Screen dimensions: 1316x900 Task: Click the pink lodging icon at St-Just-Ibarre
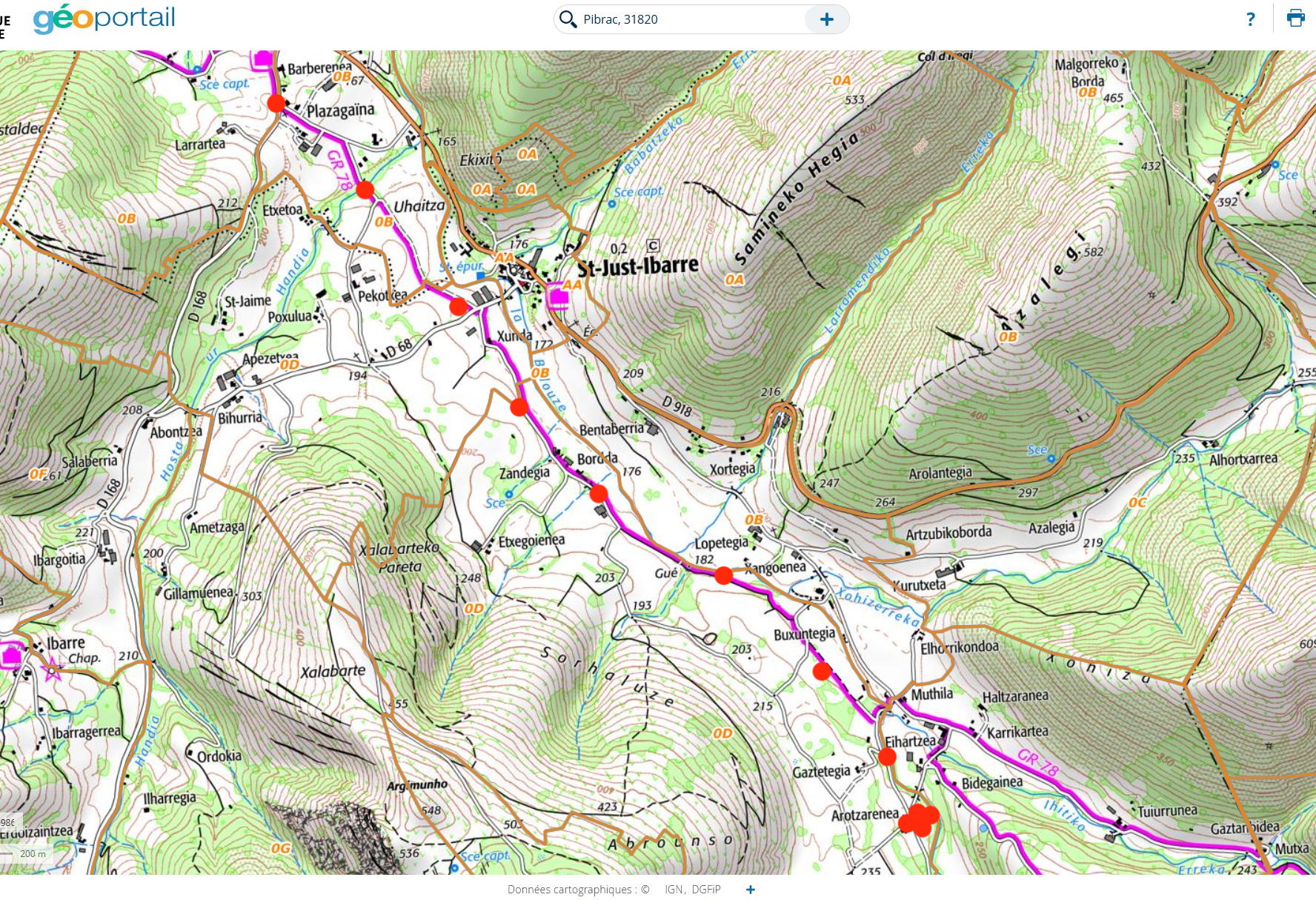558,298
